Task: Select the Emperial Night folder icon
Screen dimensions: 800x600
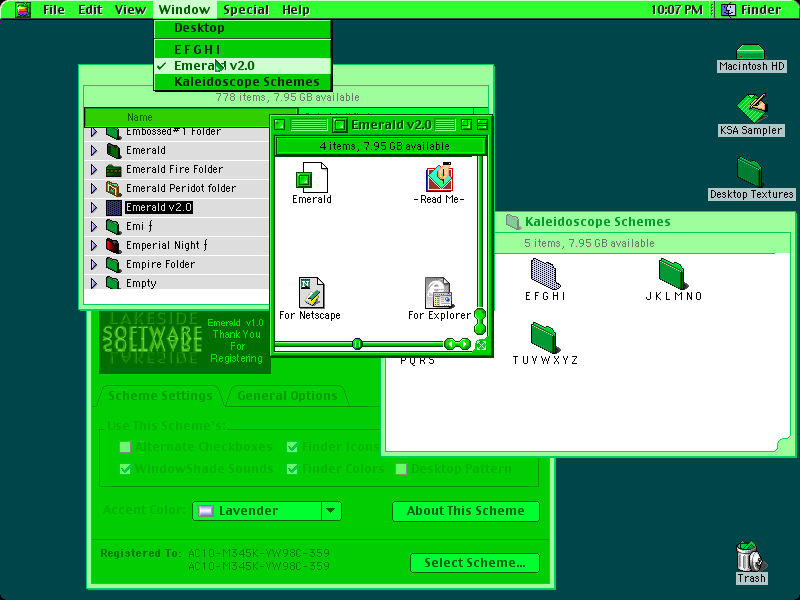Action: point(113,245)
